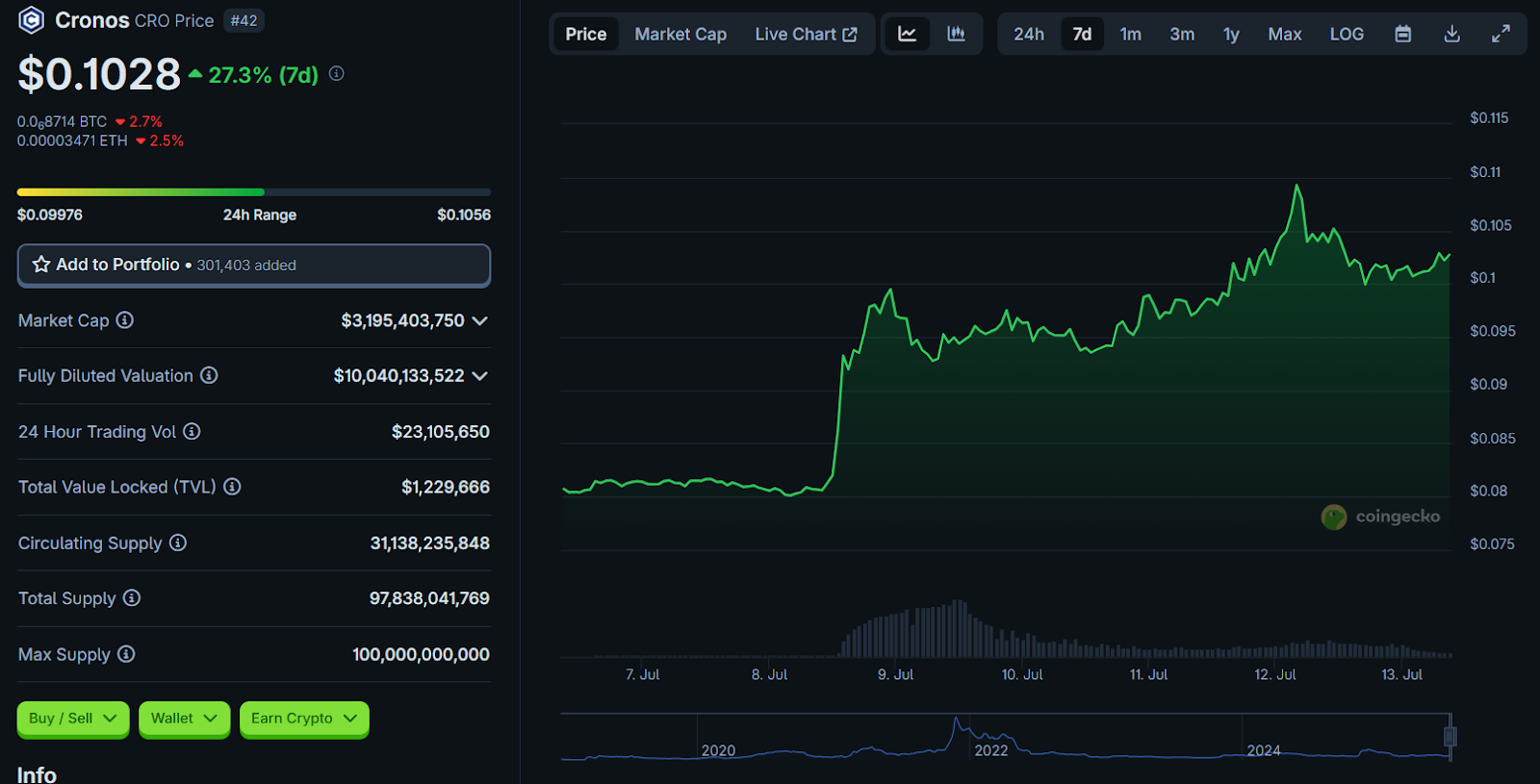Image resolution: width=1540 pixels, height=784 pixels.
Task: Click the 12. Jul date label on chart axis
Action: coord(1275,674)
